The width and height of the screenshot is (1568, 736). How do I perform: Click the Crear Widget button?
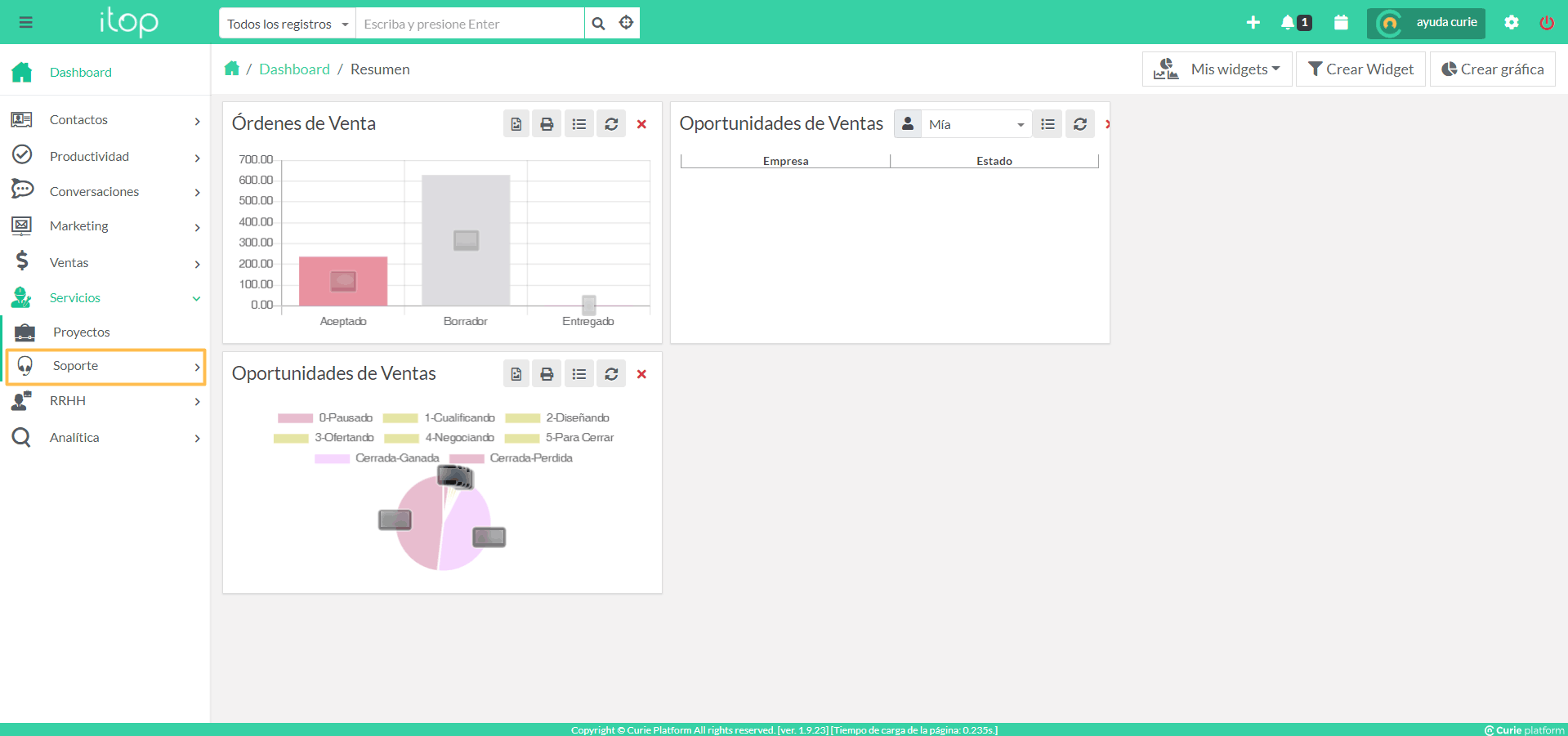click(1360, 69)
